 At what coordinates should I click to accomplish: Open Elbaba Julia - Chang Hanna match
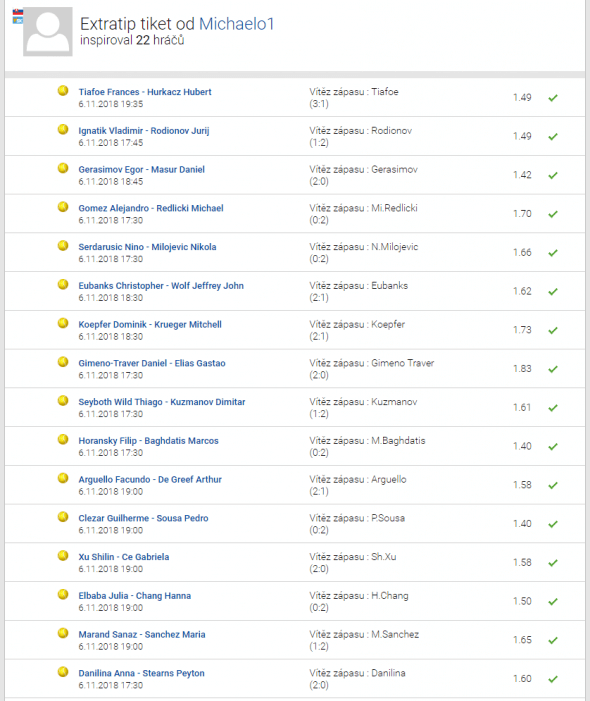[135, 595]
